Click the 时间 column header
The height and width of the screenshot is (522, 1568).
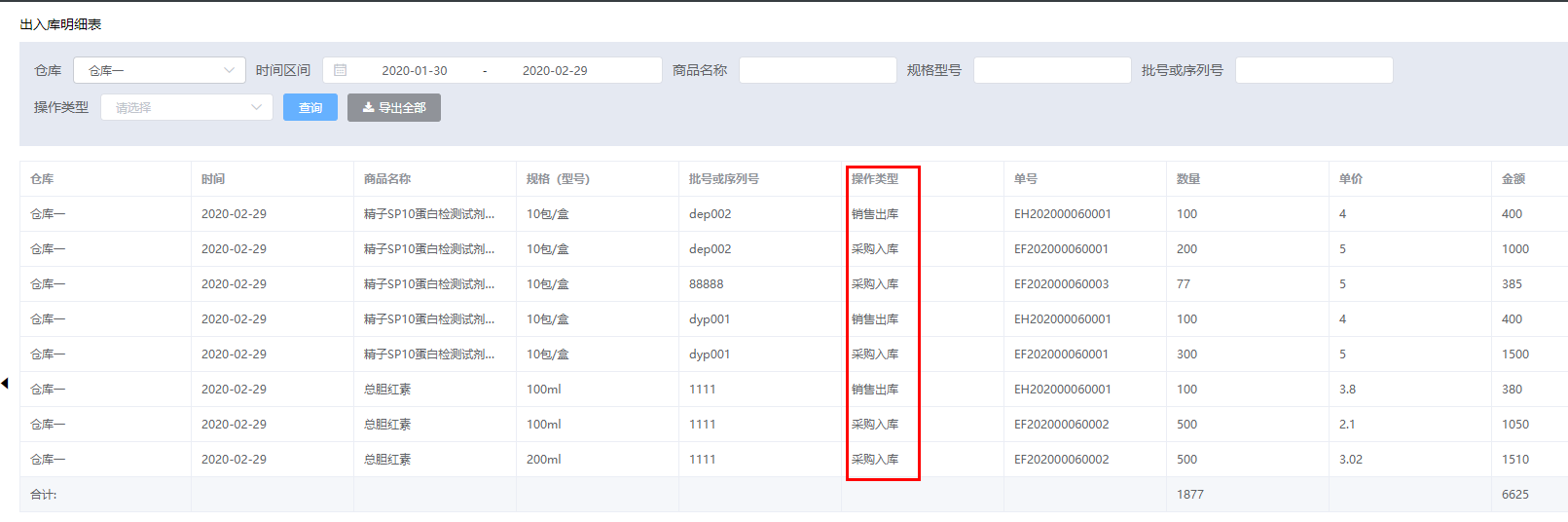tap(213, 179)
